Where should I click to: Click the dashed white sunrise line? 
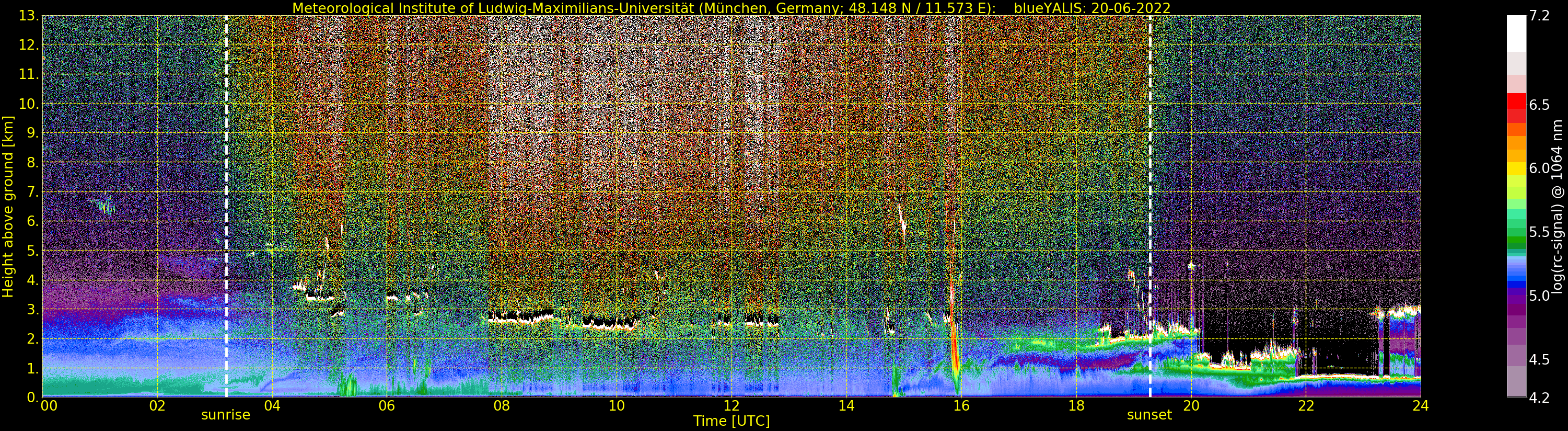(226, 207)
